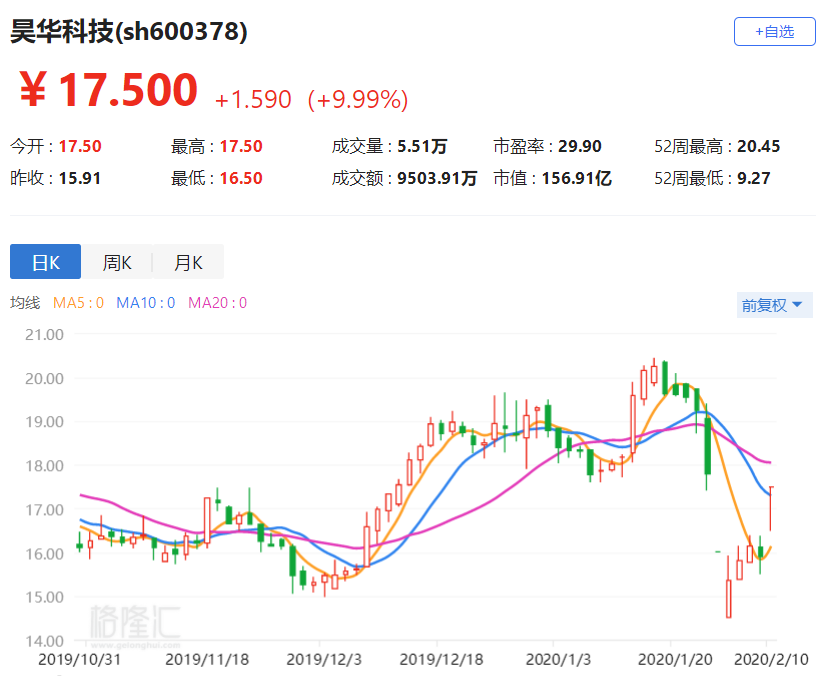Click the 2019/10/31 date axis label

79,660
